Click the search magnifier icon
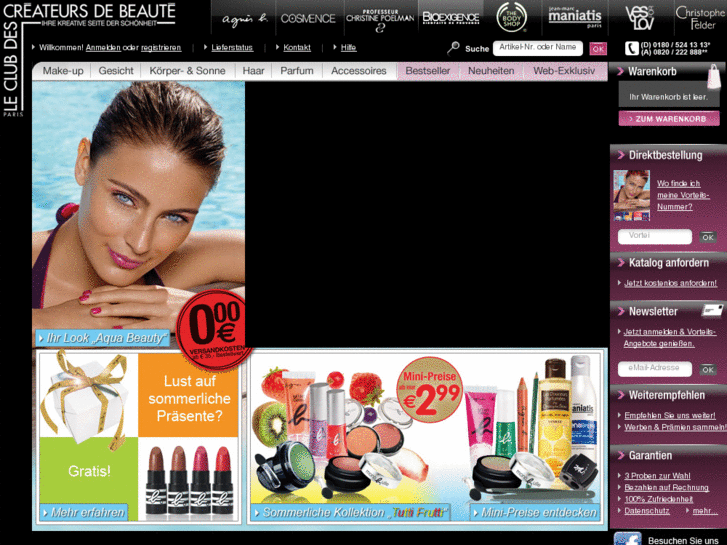The width and height of the screenshot is (727, 545). click(453, 48)
